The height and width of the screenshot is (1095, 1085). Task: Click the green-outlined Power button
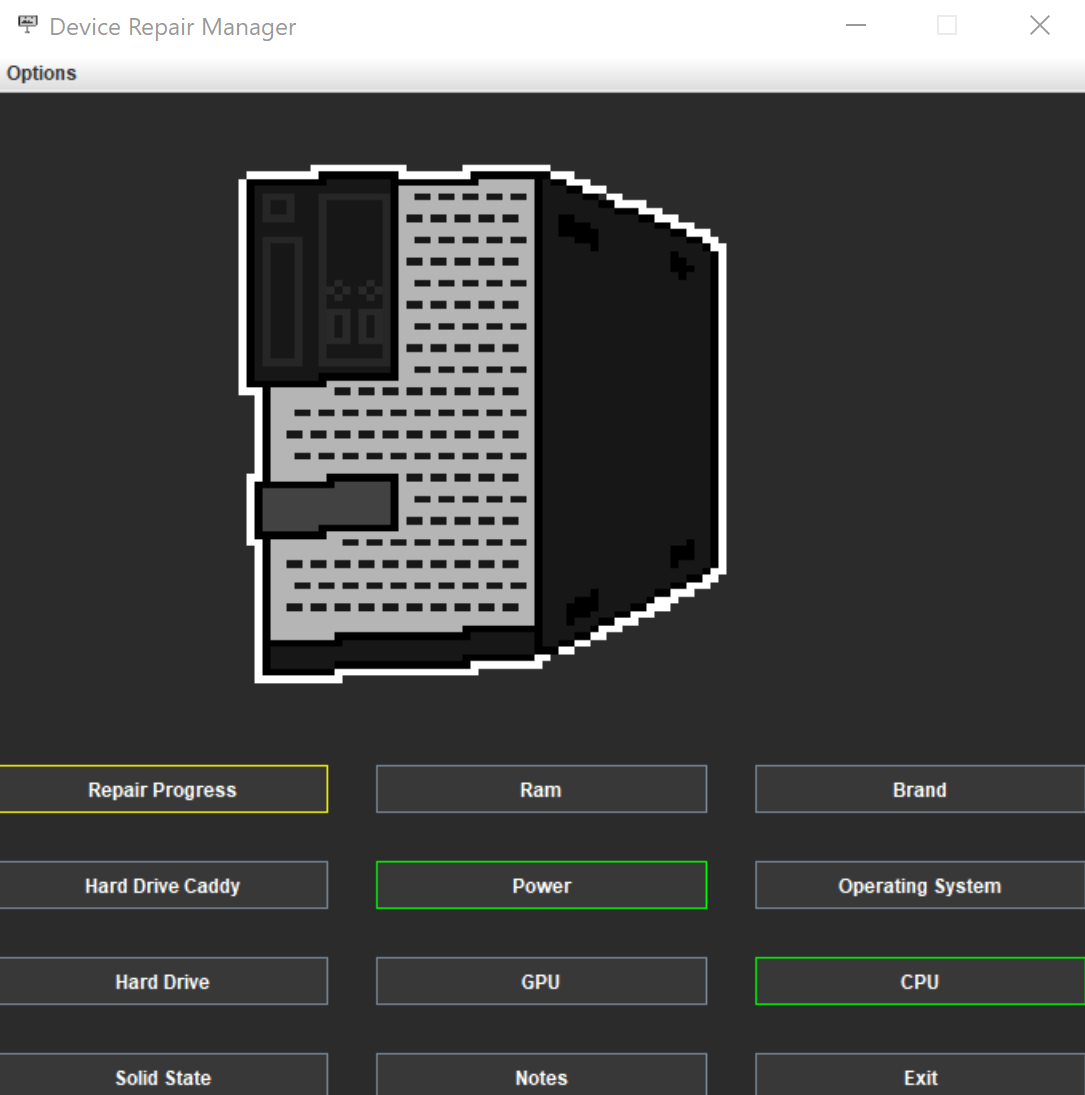coord(541,885)
